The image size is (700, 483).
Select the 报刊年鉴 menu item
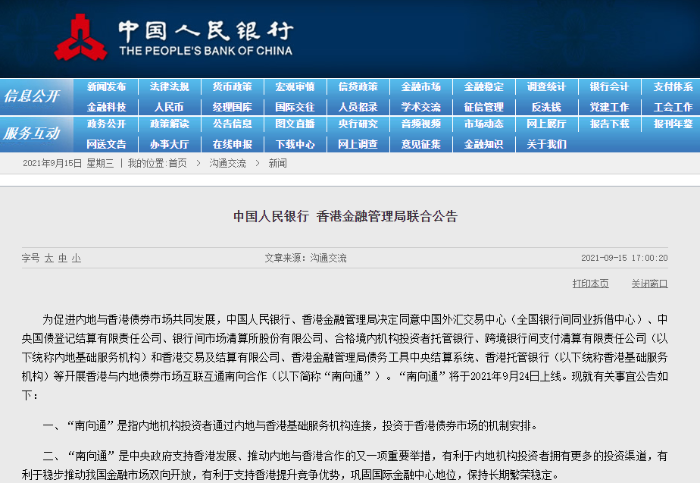(673, 124)
